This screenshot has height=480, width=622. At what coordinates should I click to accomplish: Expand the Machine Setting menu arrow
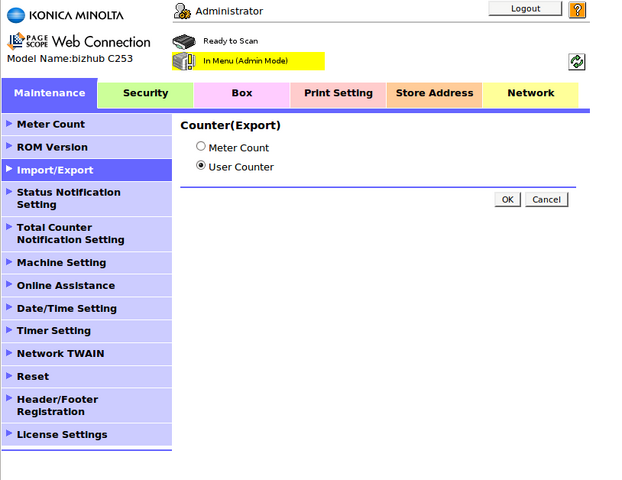coord(9,262)
